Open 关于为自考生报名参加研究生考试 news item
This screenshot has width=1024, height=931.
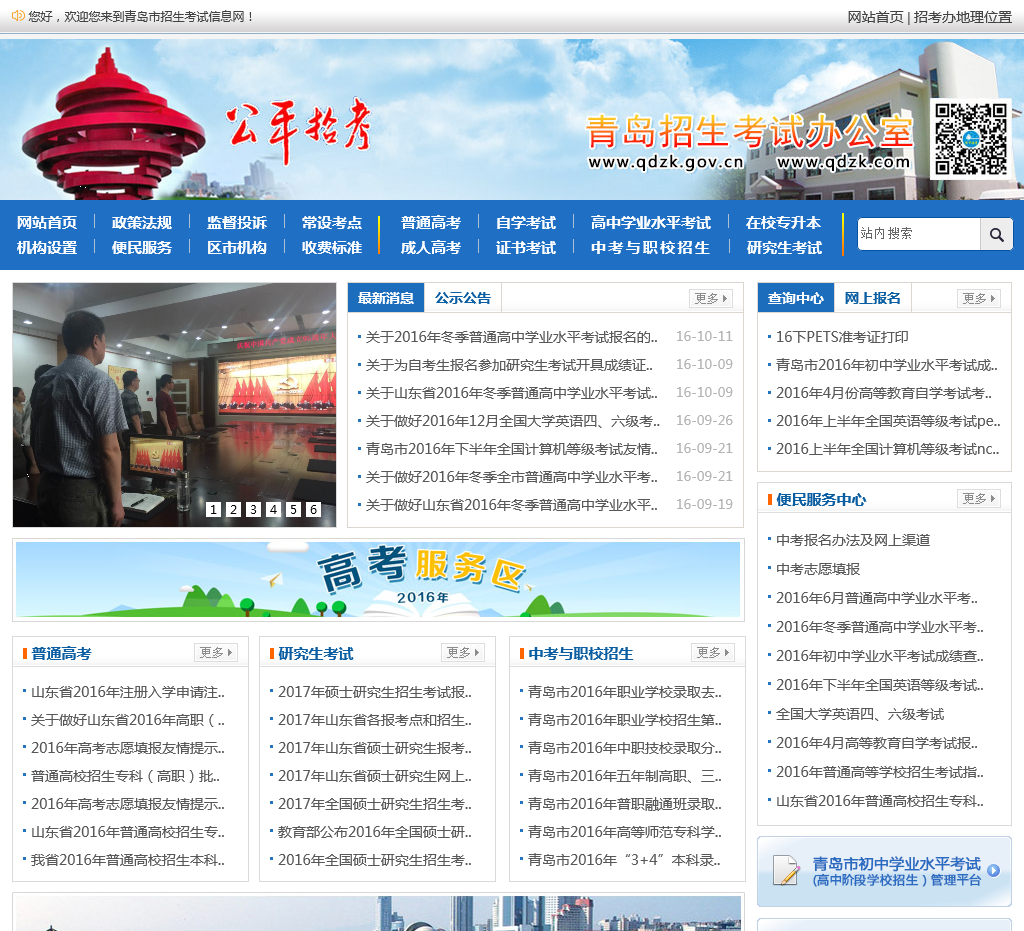click(509, 365)
